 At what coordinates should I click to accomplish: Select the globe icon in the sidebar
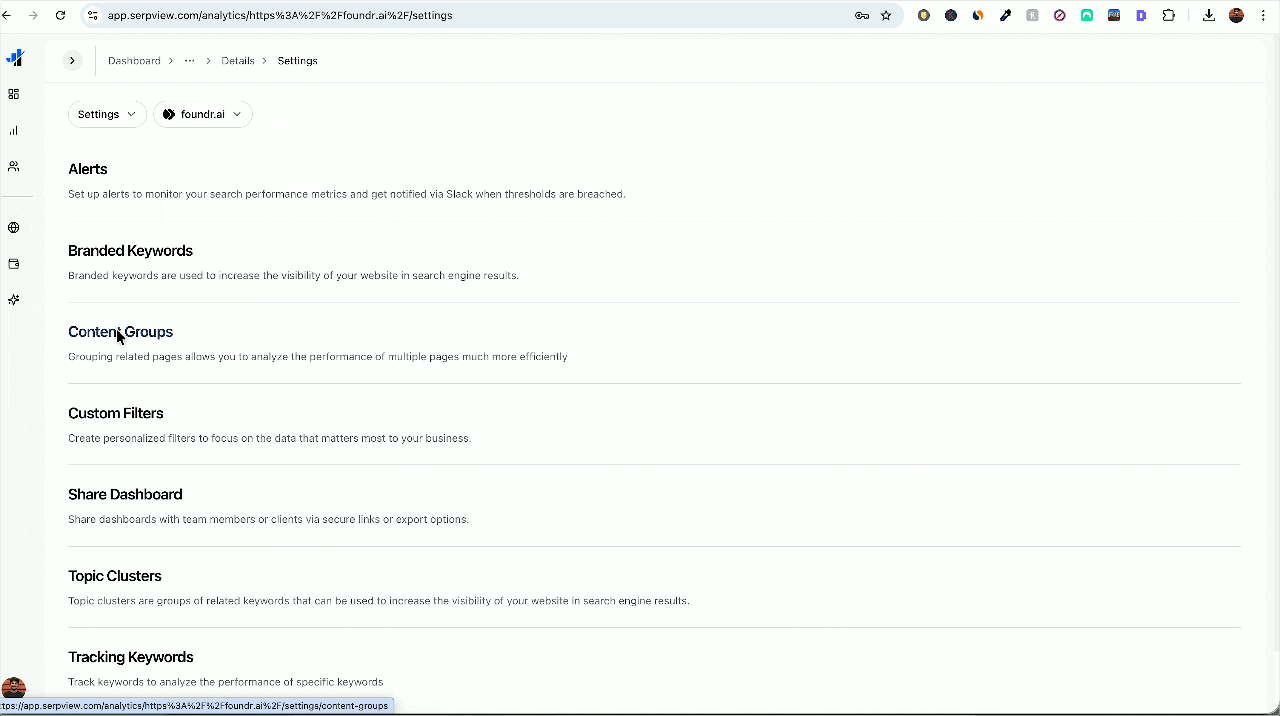coord(14,227)
